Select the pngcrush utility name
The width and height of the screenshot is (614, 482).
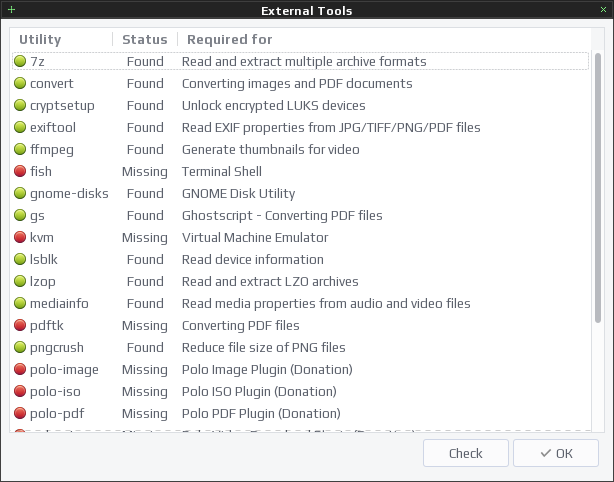[57, 348]
